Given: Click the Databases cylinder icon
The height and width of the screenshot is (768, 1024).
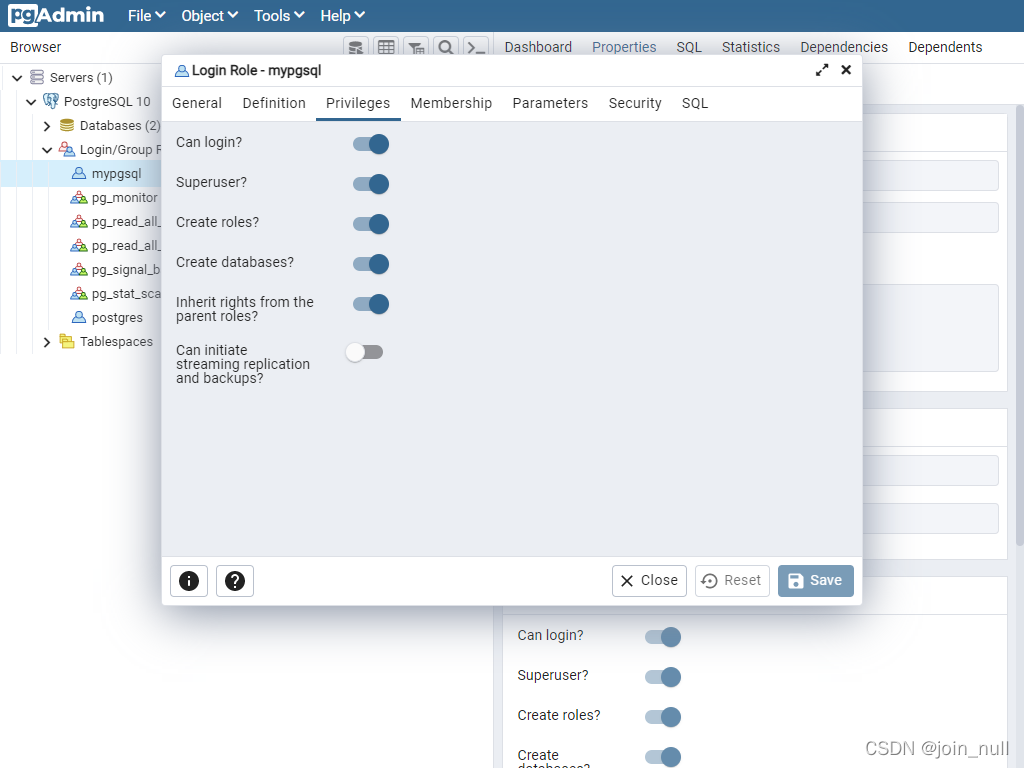Looking at the screenshot, I should pos(67,125).
